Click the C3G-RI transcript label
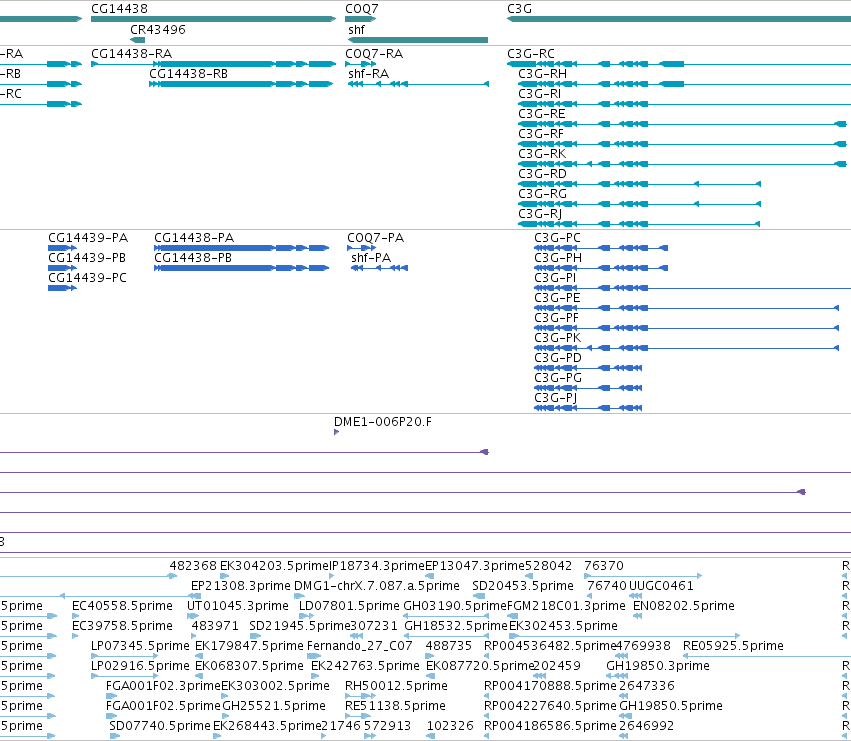Viewport: 851px width, 741px height. pos(539,94)
